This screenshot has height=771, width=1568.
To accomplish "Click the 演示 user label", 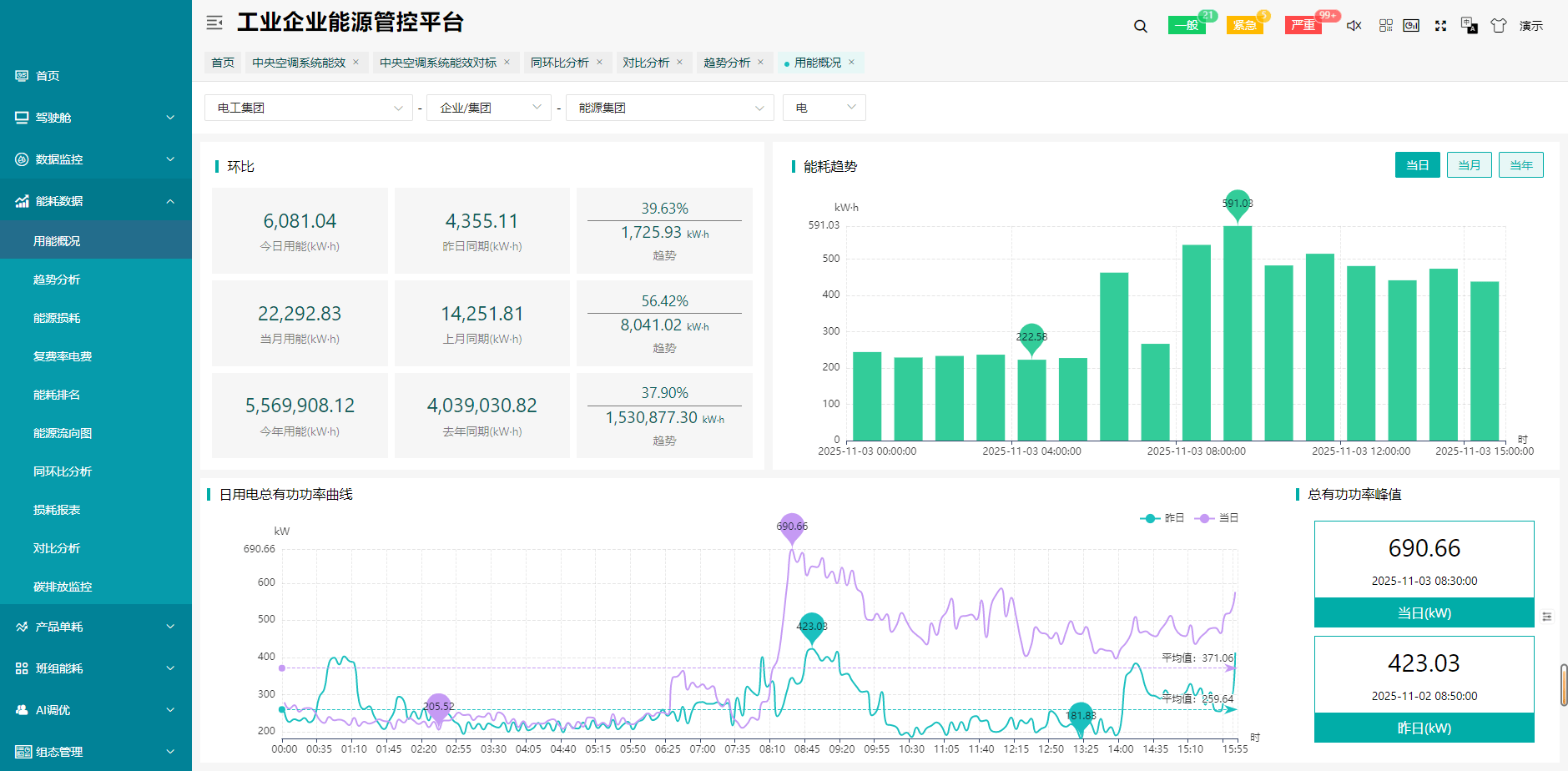I will tap(1531, 26).
